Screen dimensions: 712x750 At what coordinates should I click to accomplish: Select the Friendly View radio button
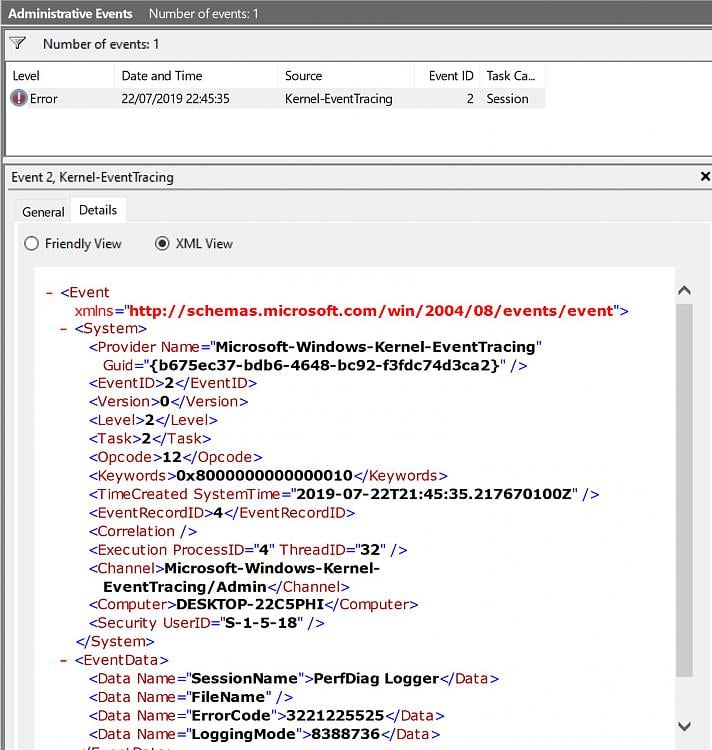click(x=32, y=243)
